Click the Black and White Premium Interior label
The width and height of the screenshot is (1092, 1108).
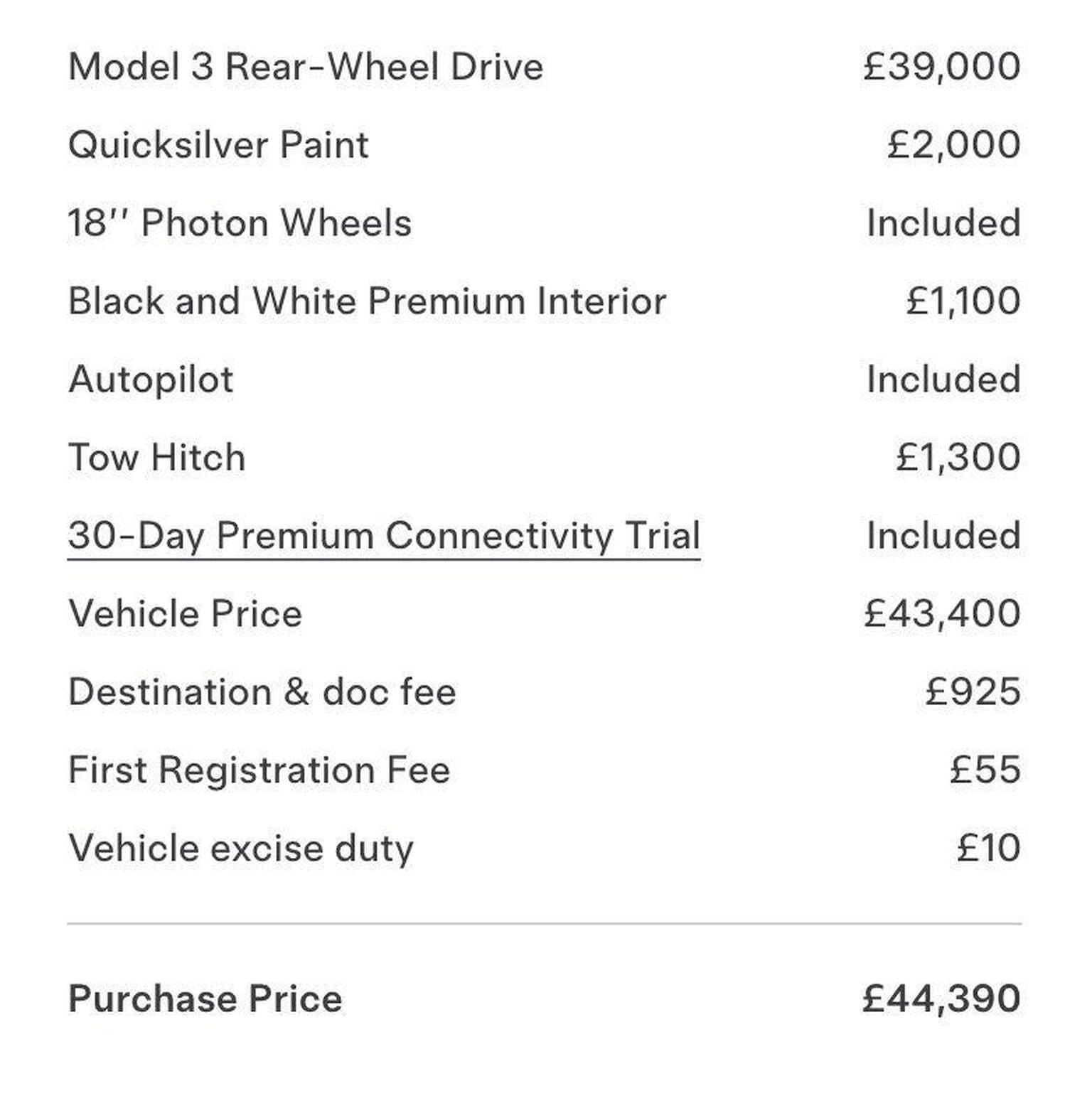coord(367,301)
